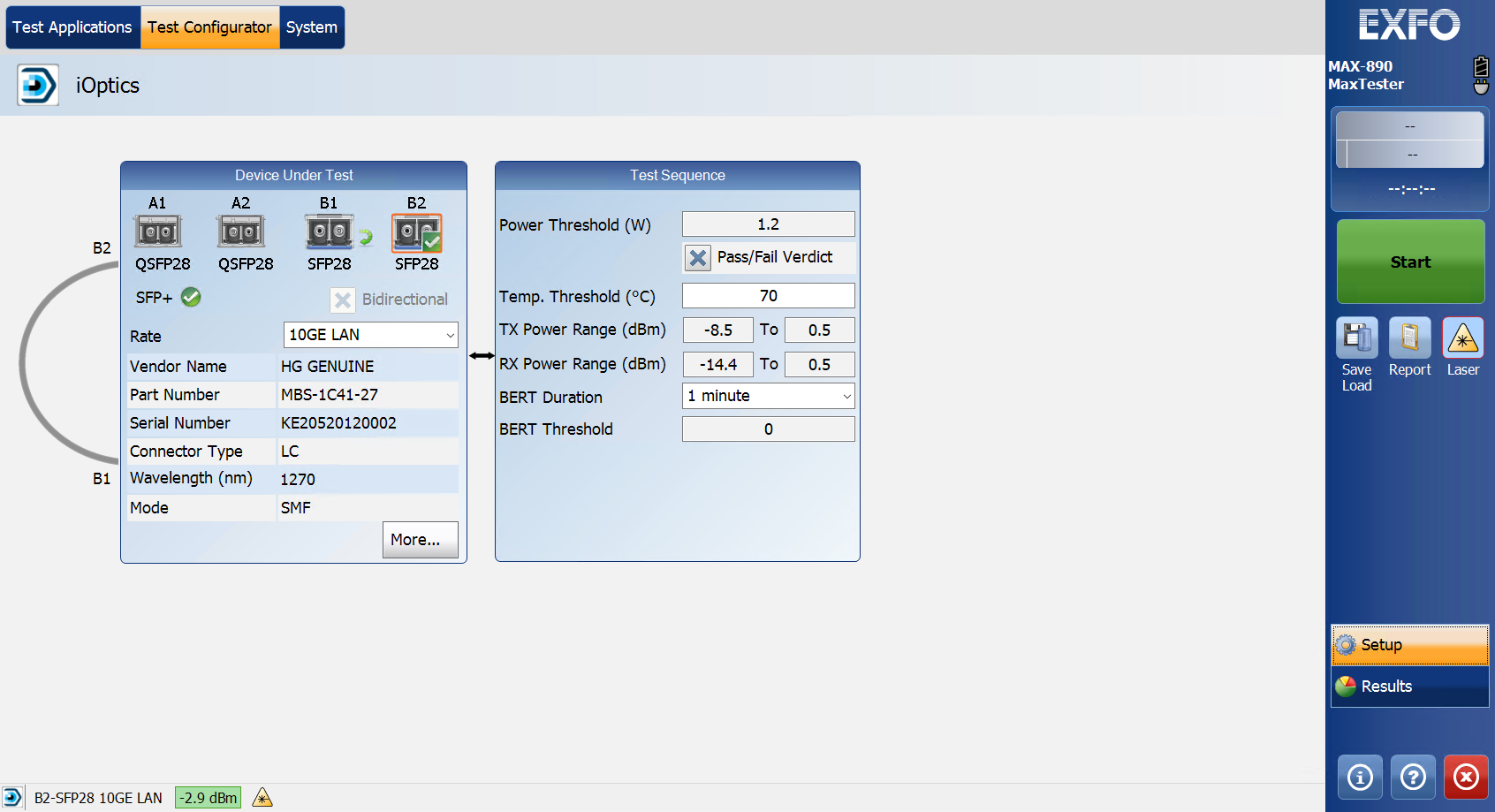
Task: Open the BERT Duration dropdown
Action: point(769,396)
